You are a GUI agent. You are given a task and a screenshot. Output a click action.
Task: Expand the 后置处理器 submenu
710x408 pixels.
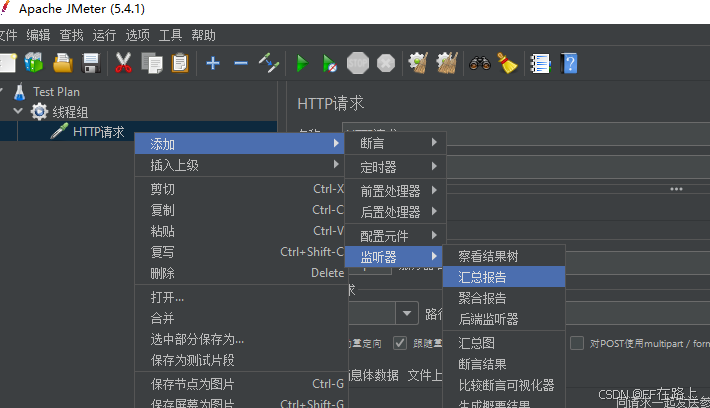[x=396, y=211]
